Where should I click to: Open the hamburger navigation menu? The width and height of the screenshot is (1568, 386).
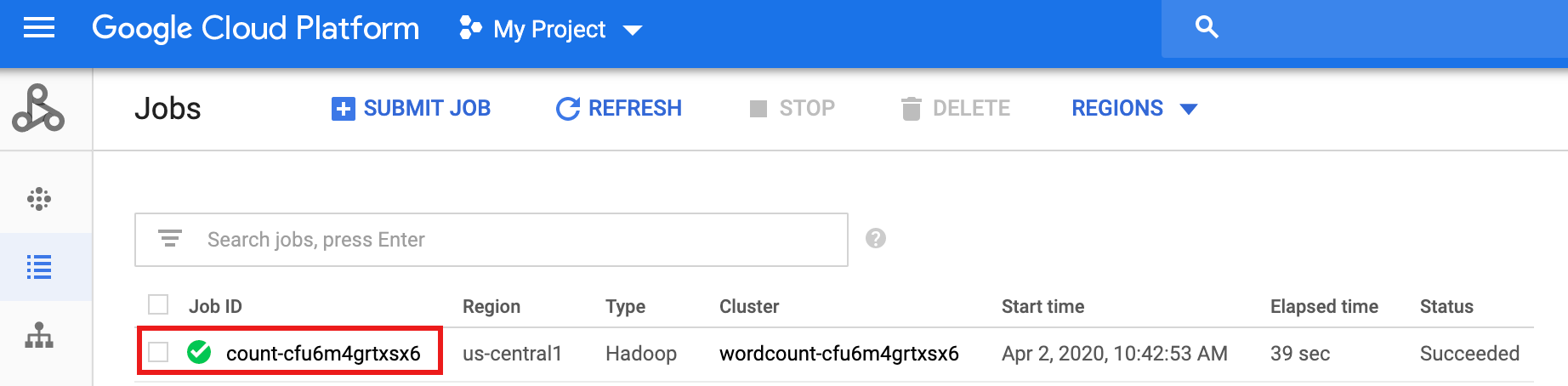click(x=39, y=29)
